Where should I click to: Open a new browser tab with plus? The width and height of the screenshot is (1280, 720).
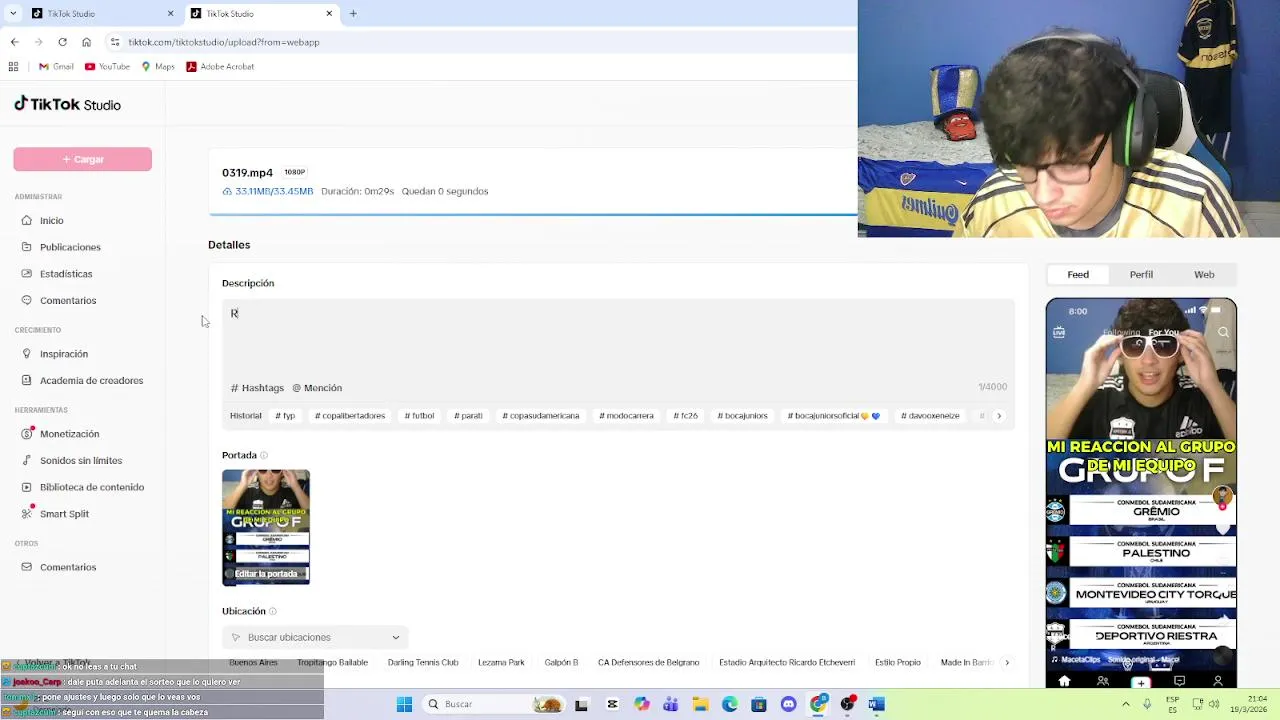(353, 13)
